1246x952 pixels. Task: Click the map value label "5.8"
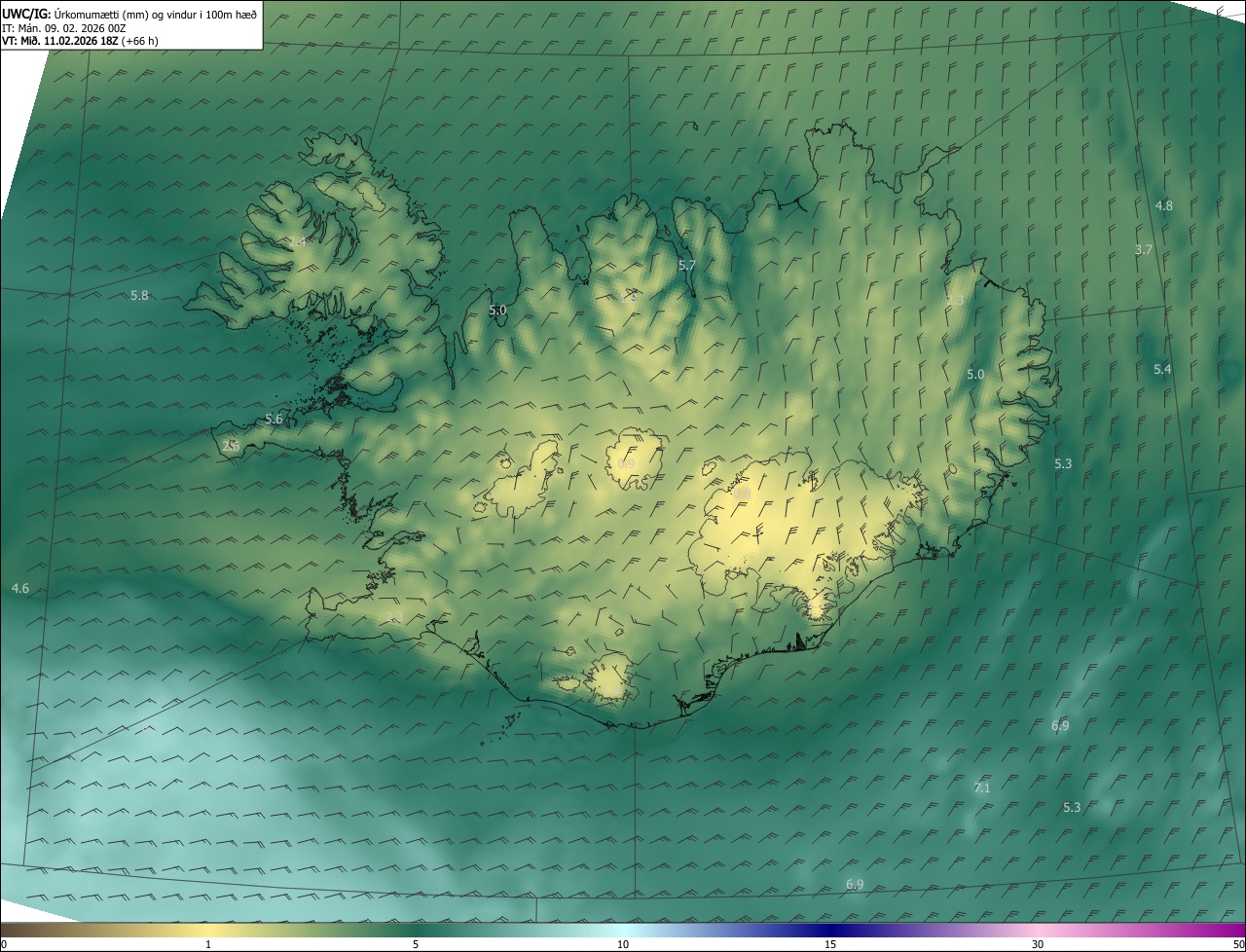(x=139, y=295)
